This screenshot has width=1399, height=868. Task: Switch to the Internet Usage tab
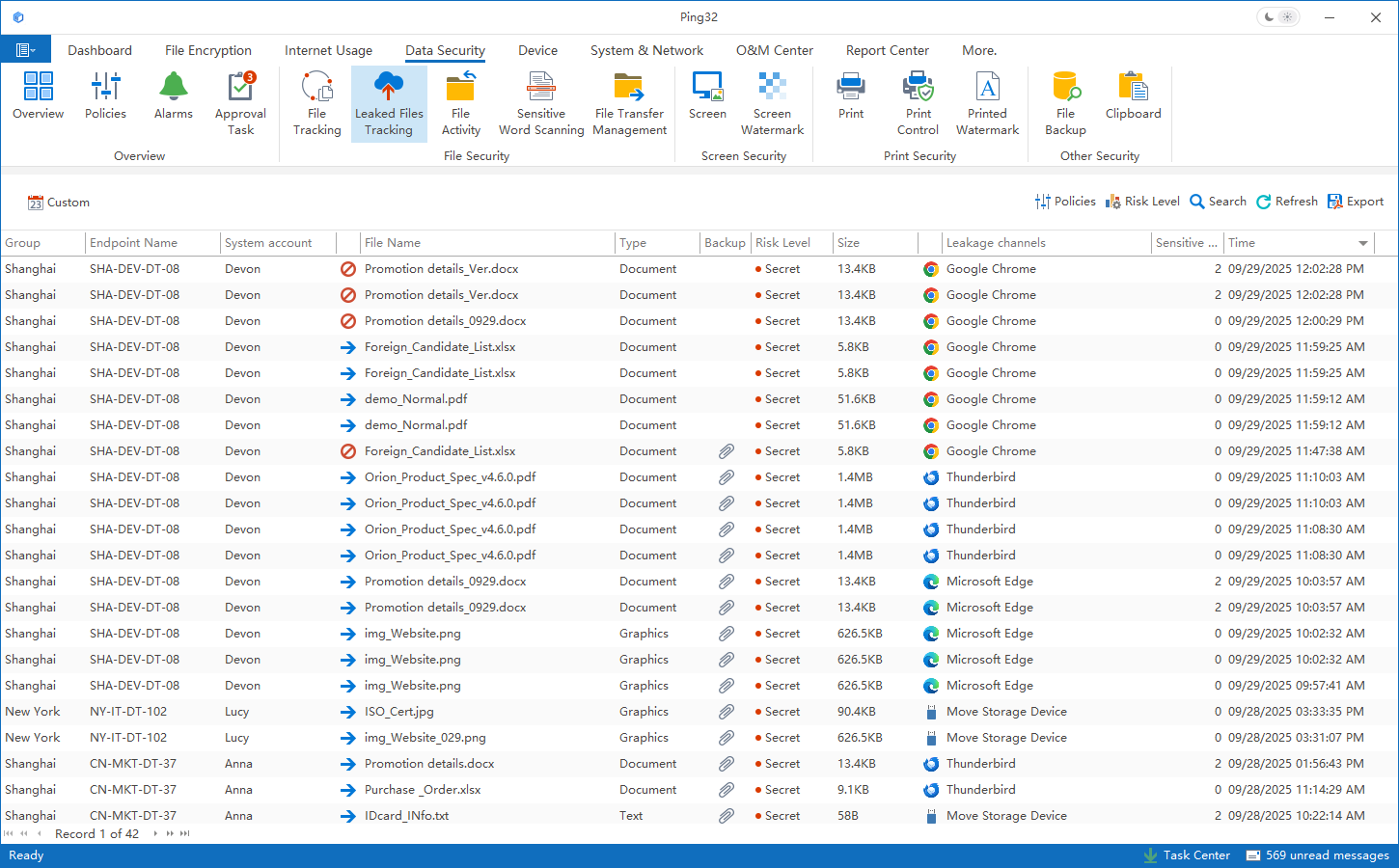click(x=328, y=50)
